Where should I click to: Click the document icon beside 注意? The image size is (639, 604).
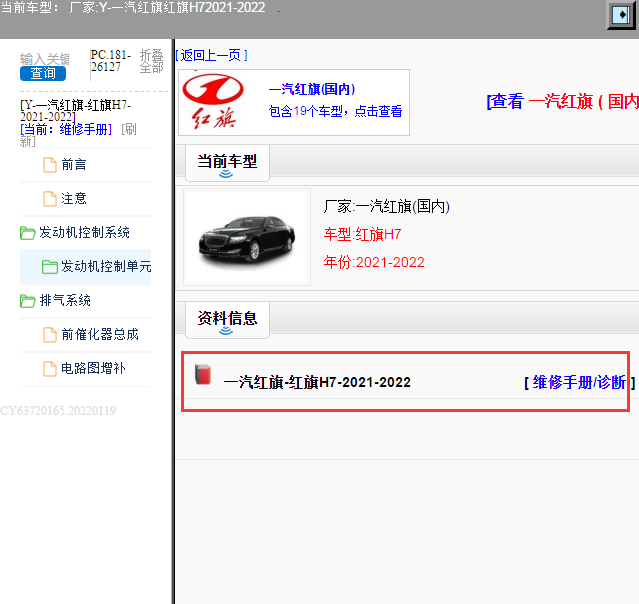(50, 199)
